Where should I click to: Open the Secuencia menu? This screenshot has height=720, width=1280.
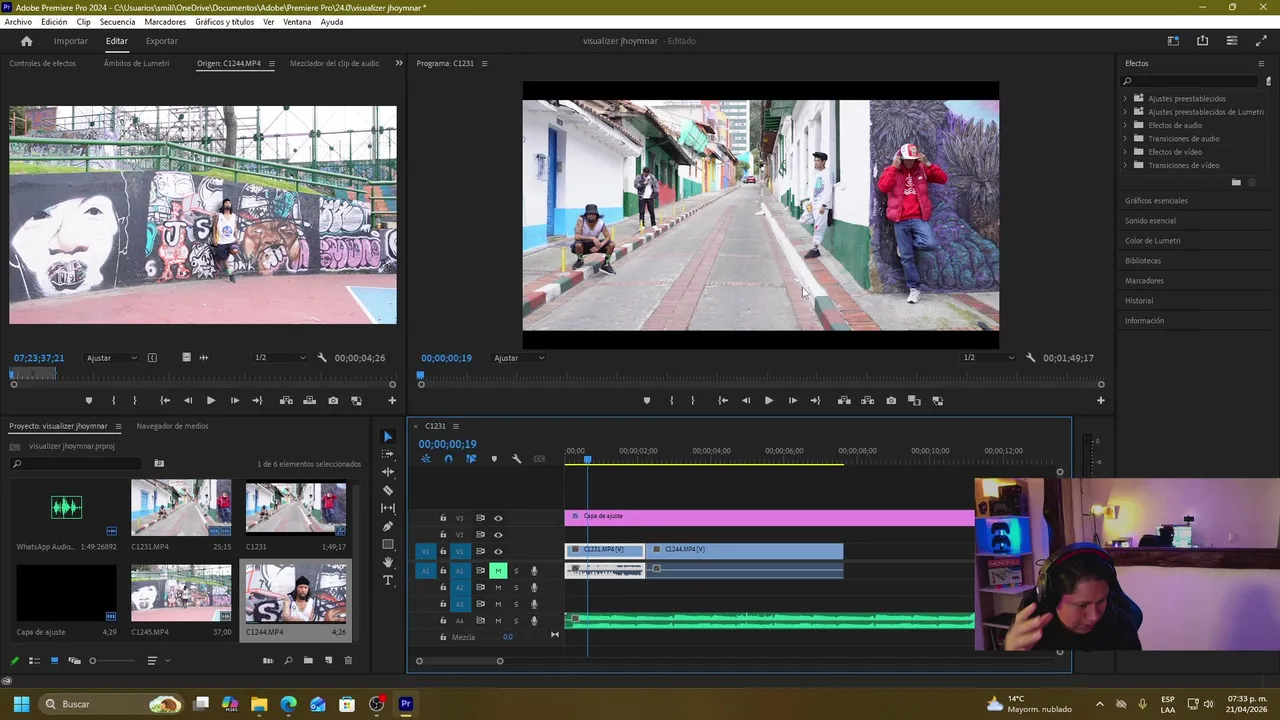tap(117, 22)
